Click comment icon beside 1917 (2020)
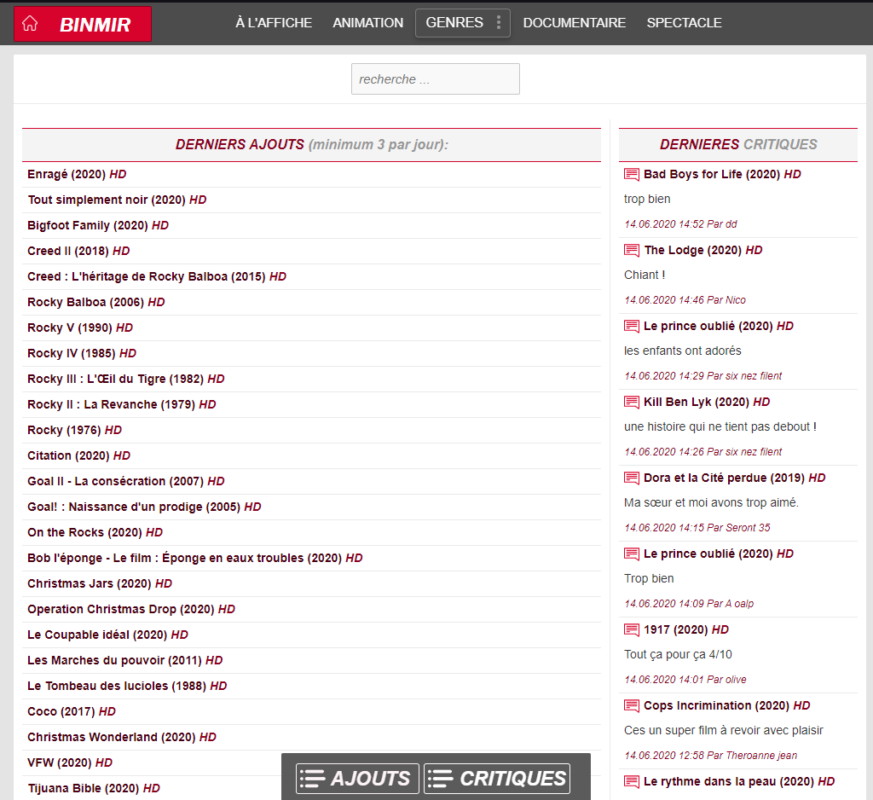The width and height of the screenshot is (873, 800). coord(631,630)
